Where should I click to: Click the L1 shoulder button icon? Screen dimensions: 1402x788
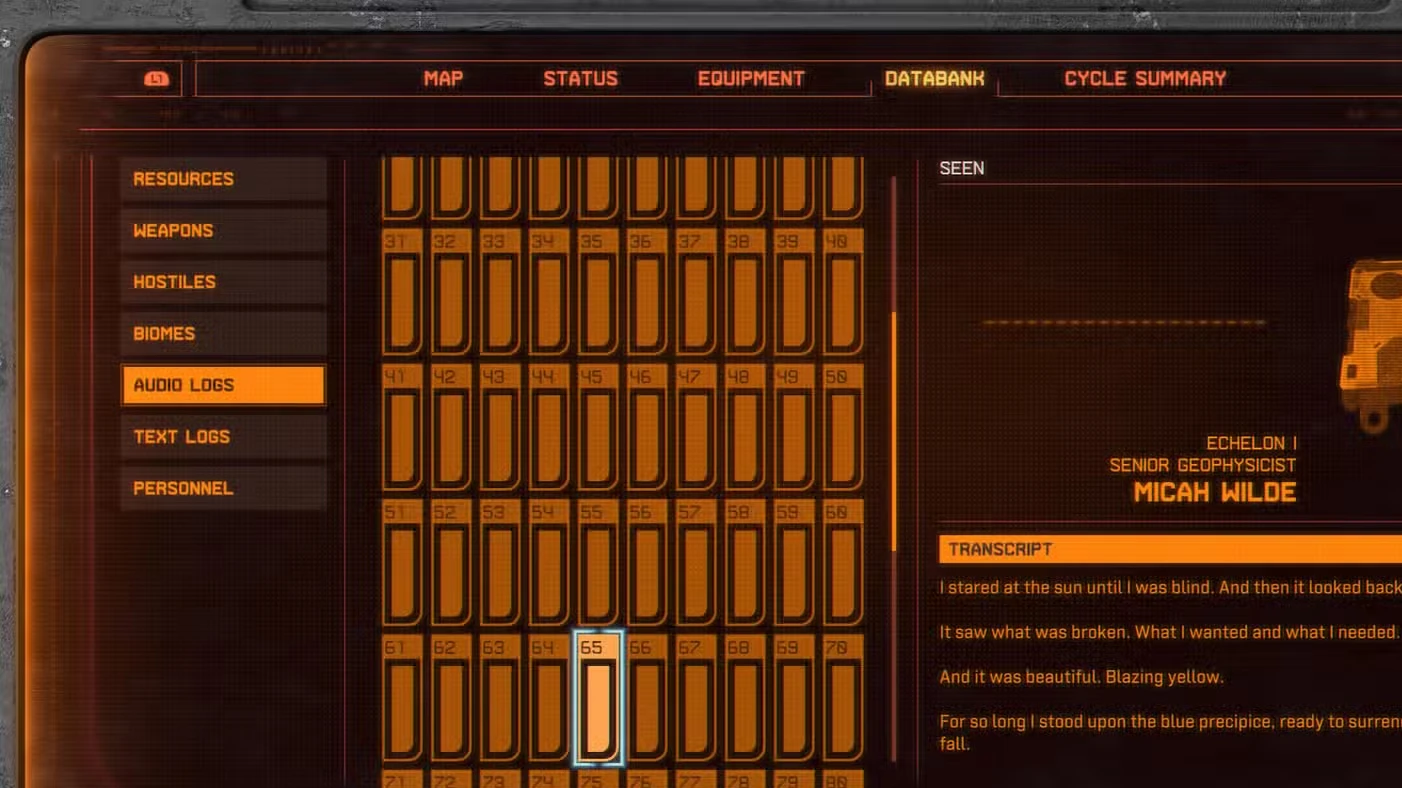tap(156, 79)
